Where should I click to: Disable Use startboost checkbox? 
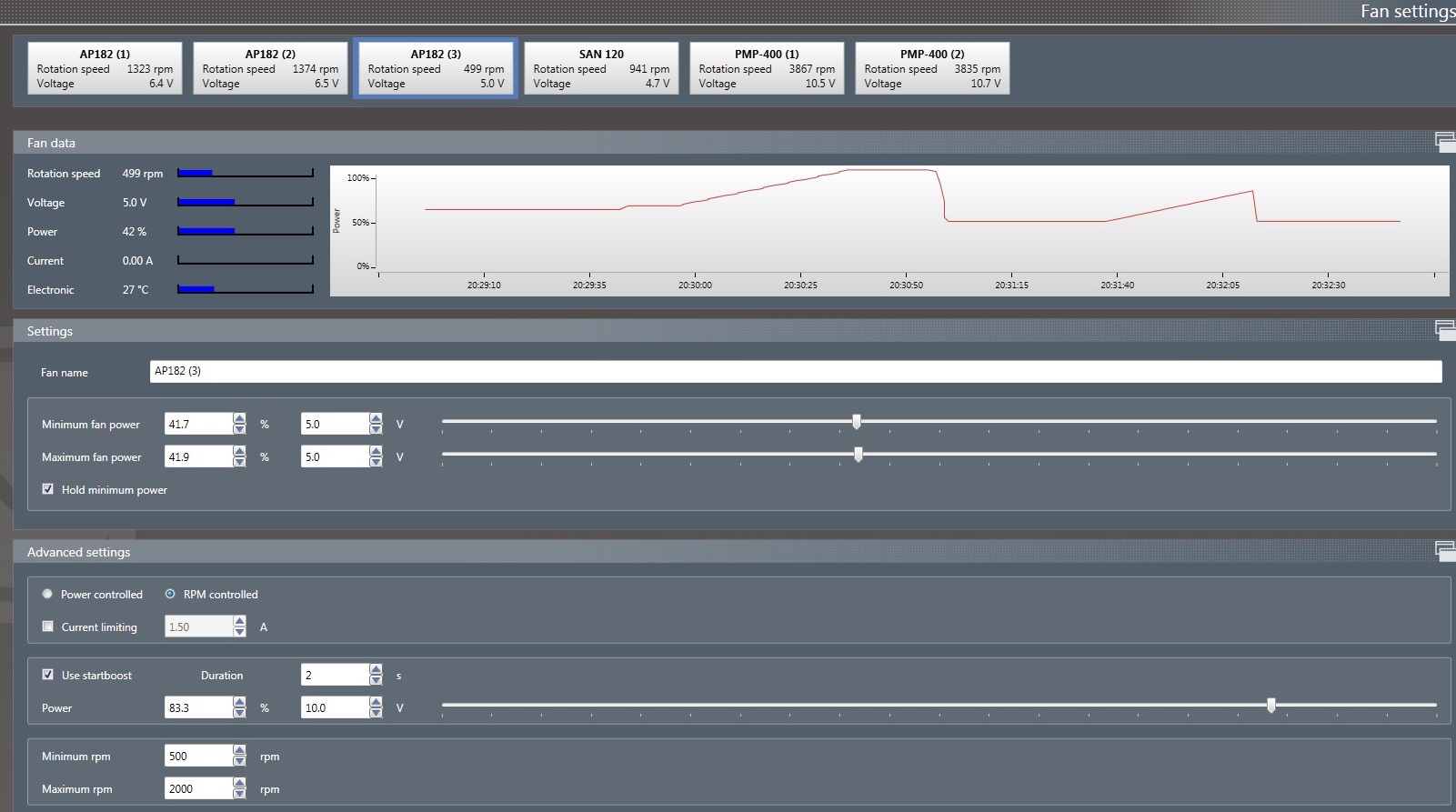point(48,675)
